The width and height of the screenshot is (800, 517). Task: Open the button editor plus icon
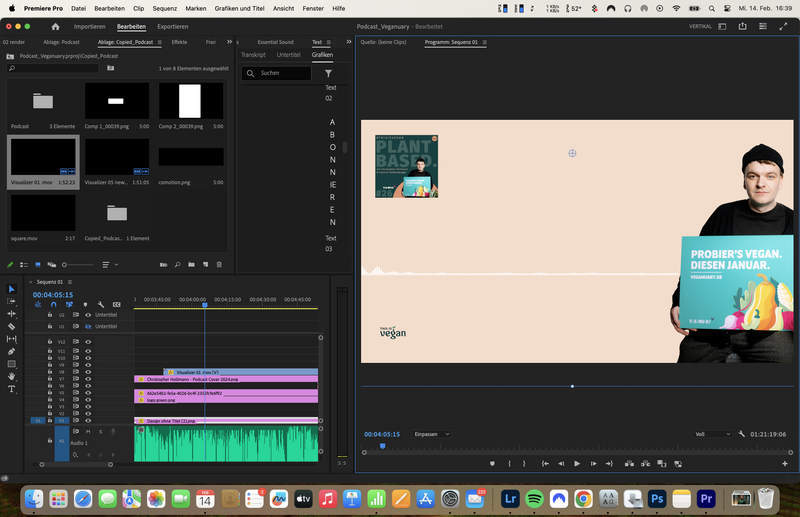(785, 464)
